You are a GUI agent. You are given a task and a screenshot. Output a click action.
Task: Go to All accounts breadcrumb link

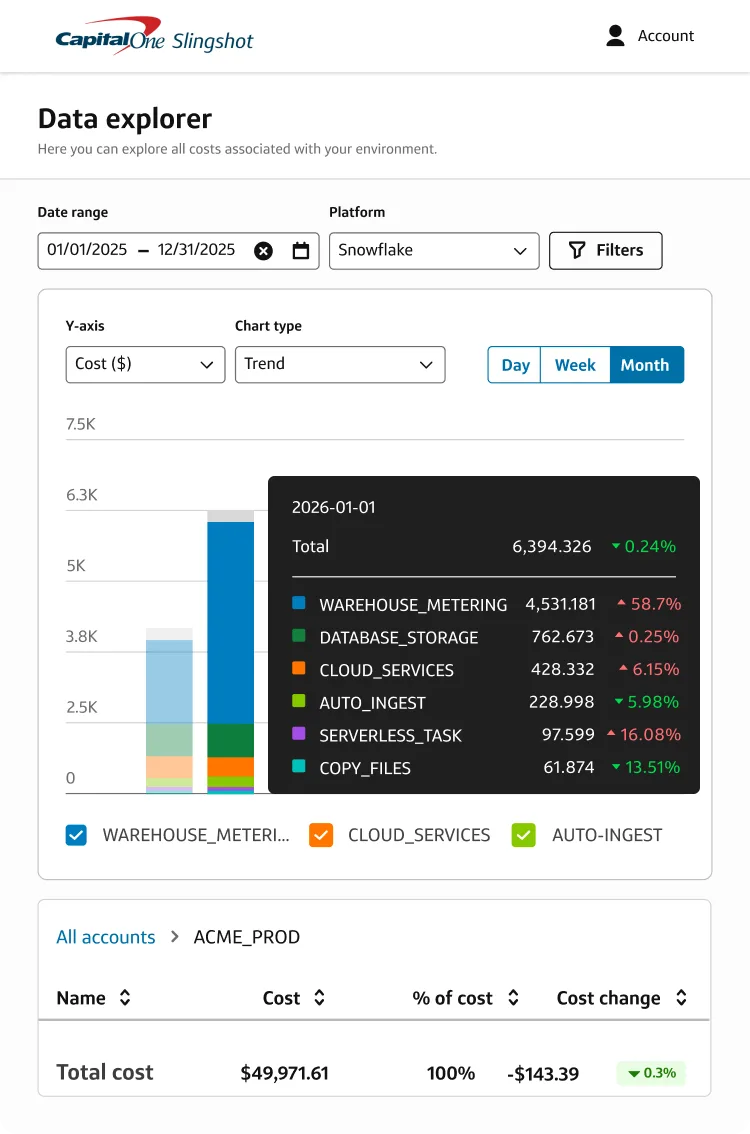point(106,937)
